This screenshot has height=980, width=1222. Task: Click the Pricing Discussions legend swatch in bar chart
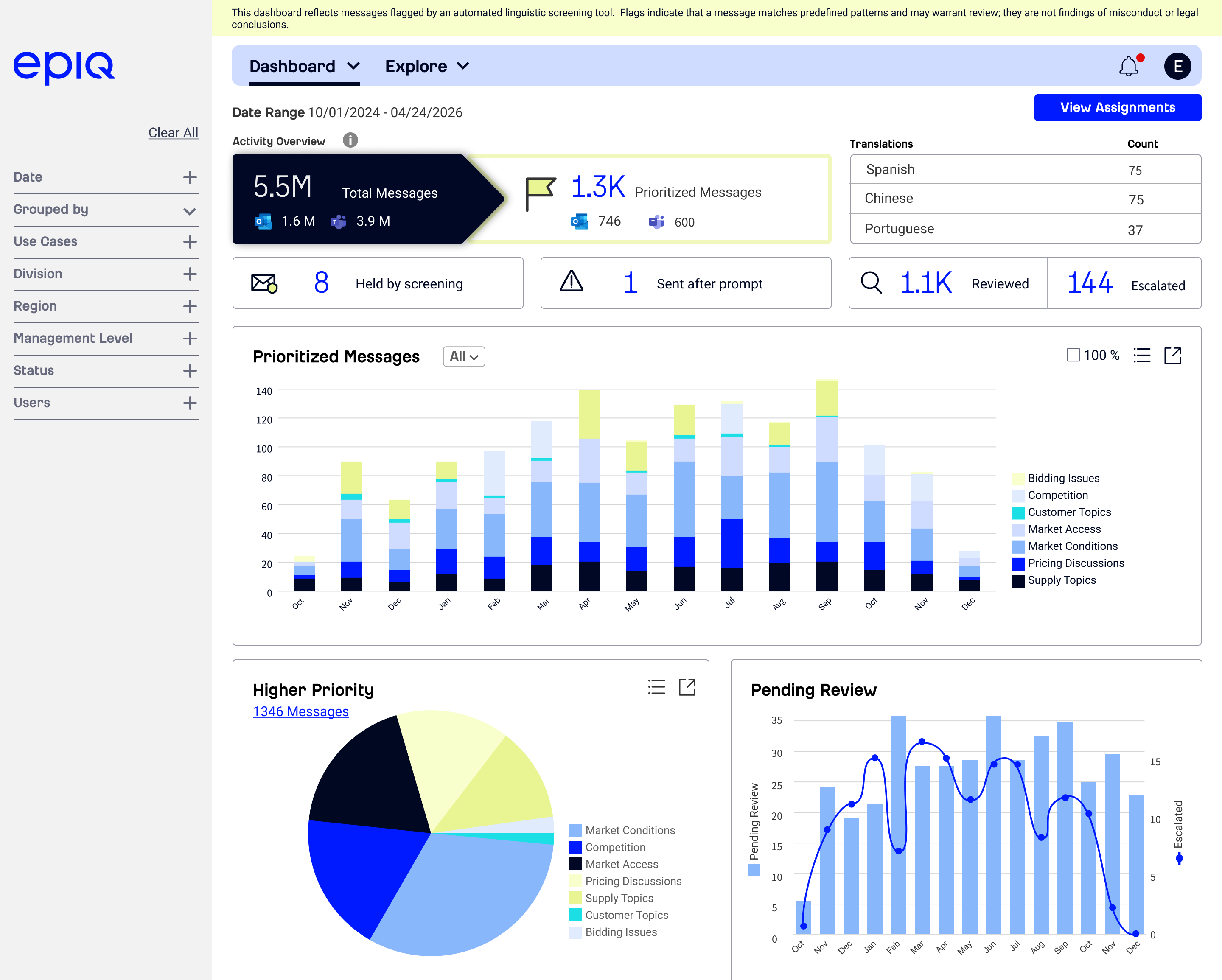pyautogui.click(x=1018, y=563)
